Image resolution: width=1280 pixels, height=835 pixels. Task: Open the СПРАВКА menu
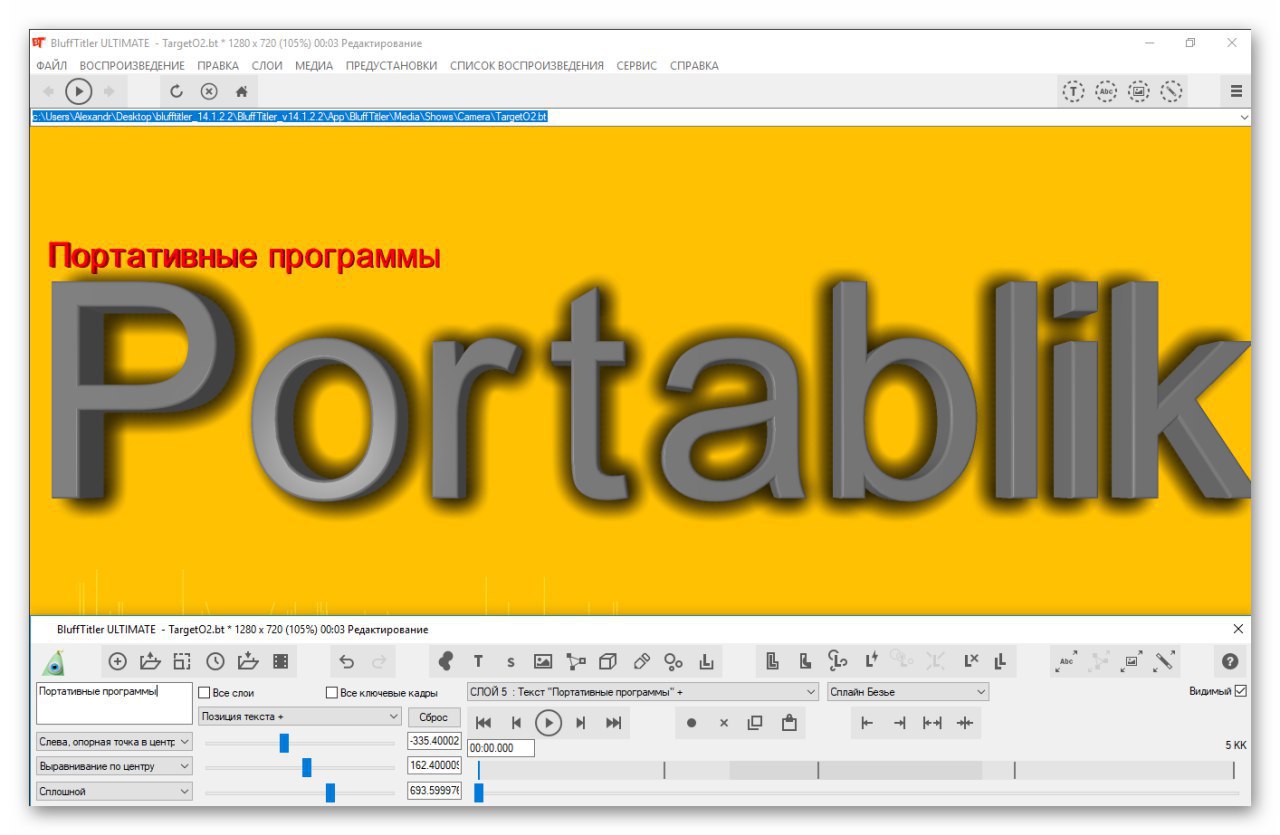[x=694, y=66]
